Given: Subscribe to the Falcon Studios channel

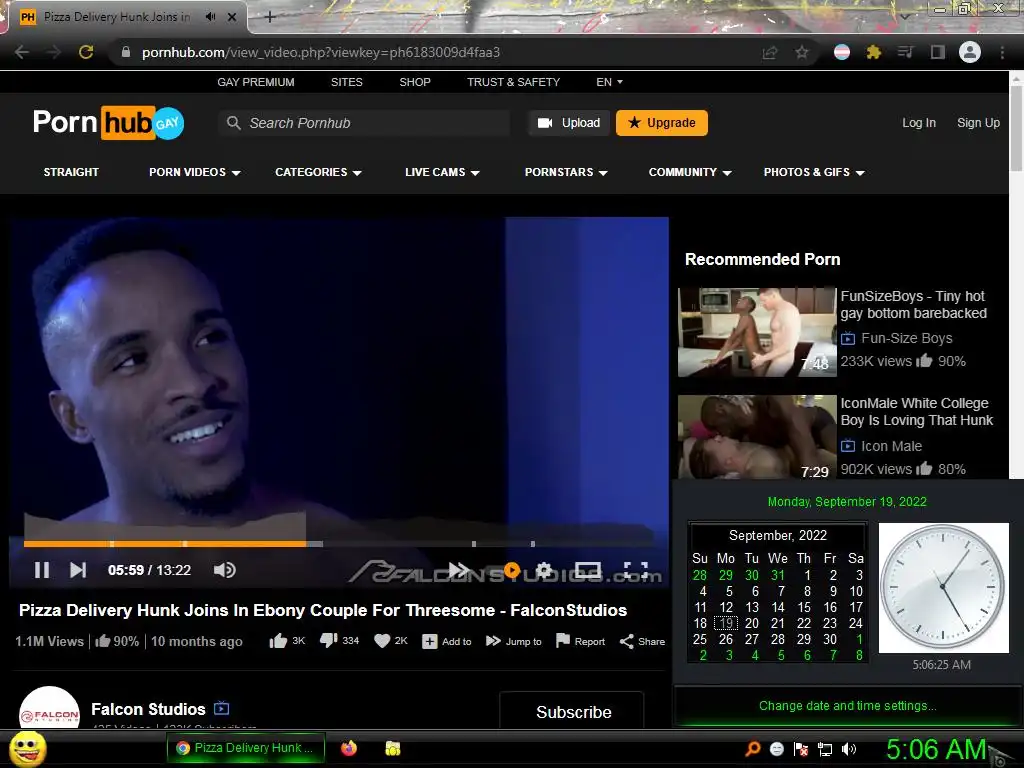Looking at the screenshot, I should pyautogui.click(x=573, y=711).
